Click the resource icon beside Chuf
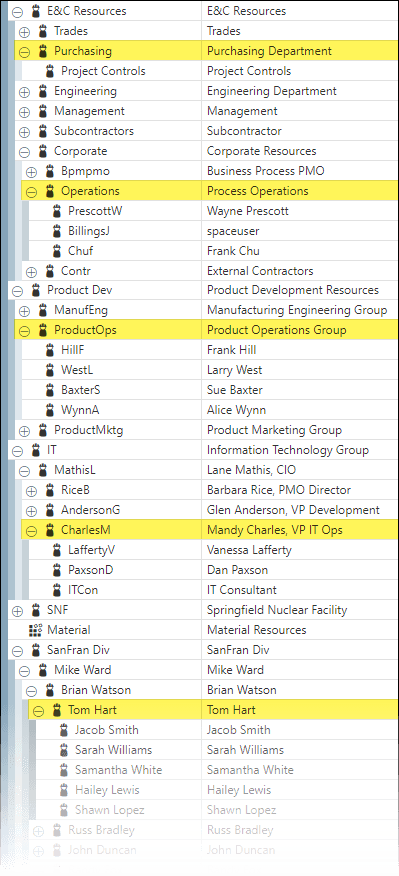 (x=56, y=251)
